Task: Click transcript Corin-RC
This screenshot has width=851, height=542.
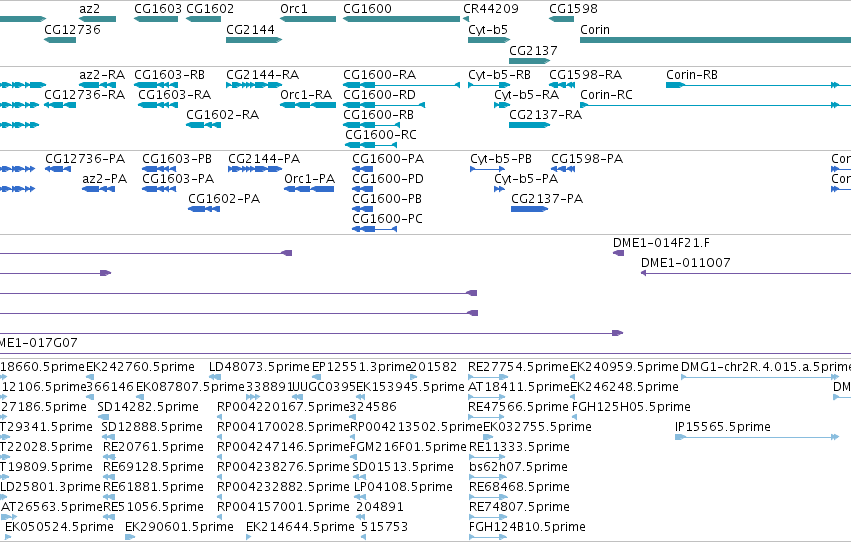Action: [715, 105]
